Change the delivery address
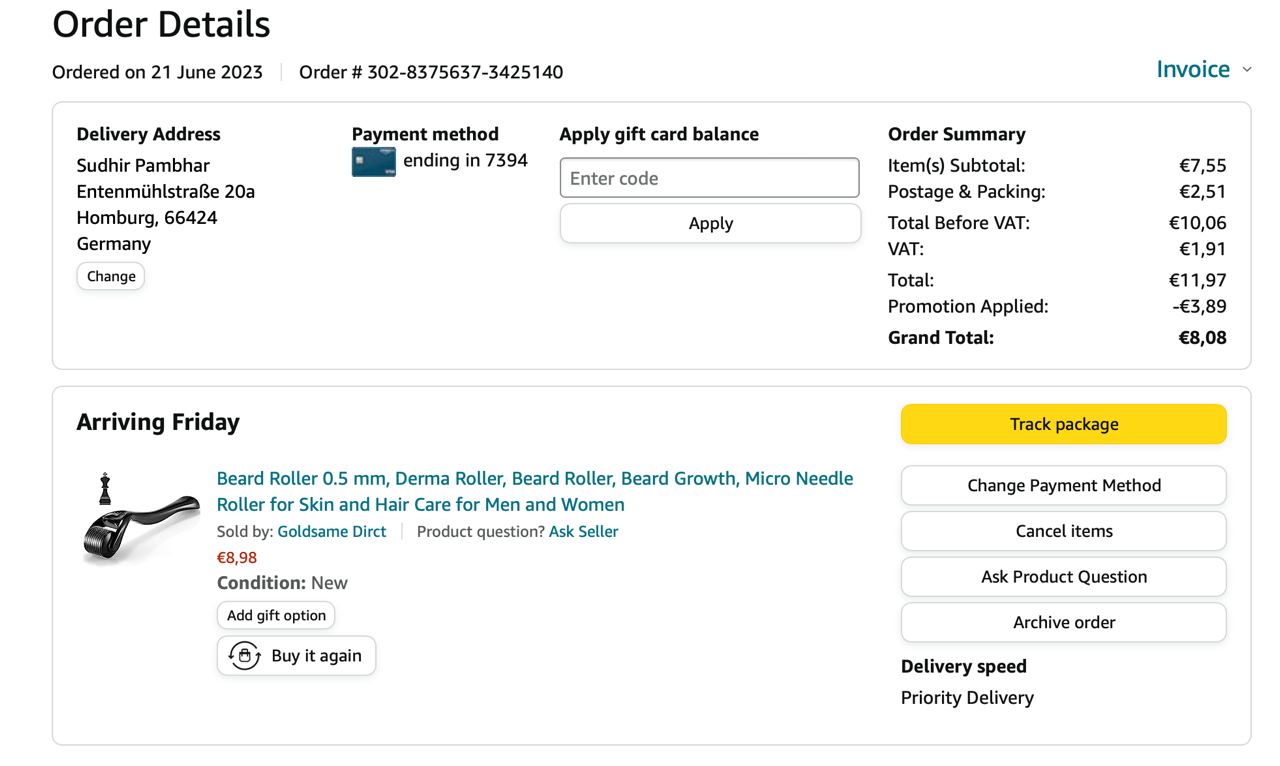1280x766 pixels. click(x=111, y=276)
